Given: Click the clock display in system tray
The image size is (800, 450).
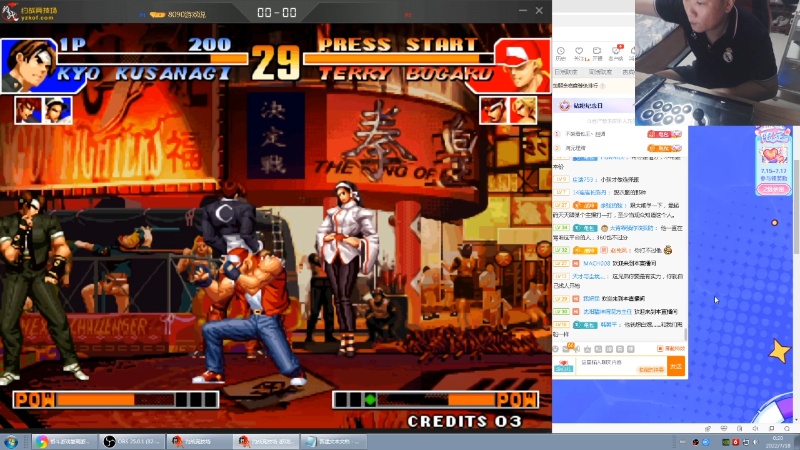Looking at the screenshot, I should coord(778,442).
